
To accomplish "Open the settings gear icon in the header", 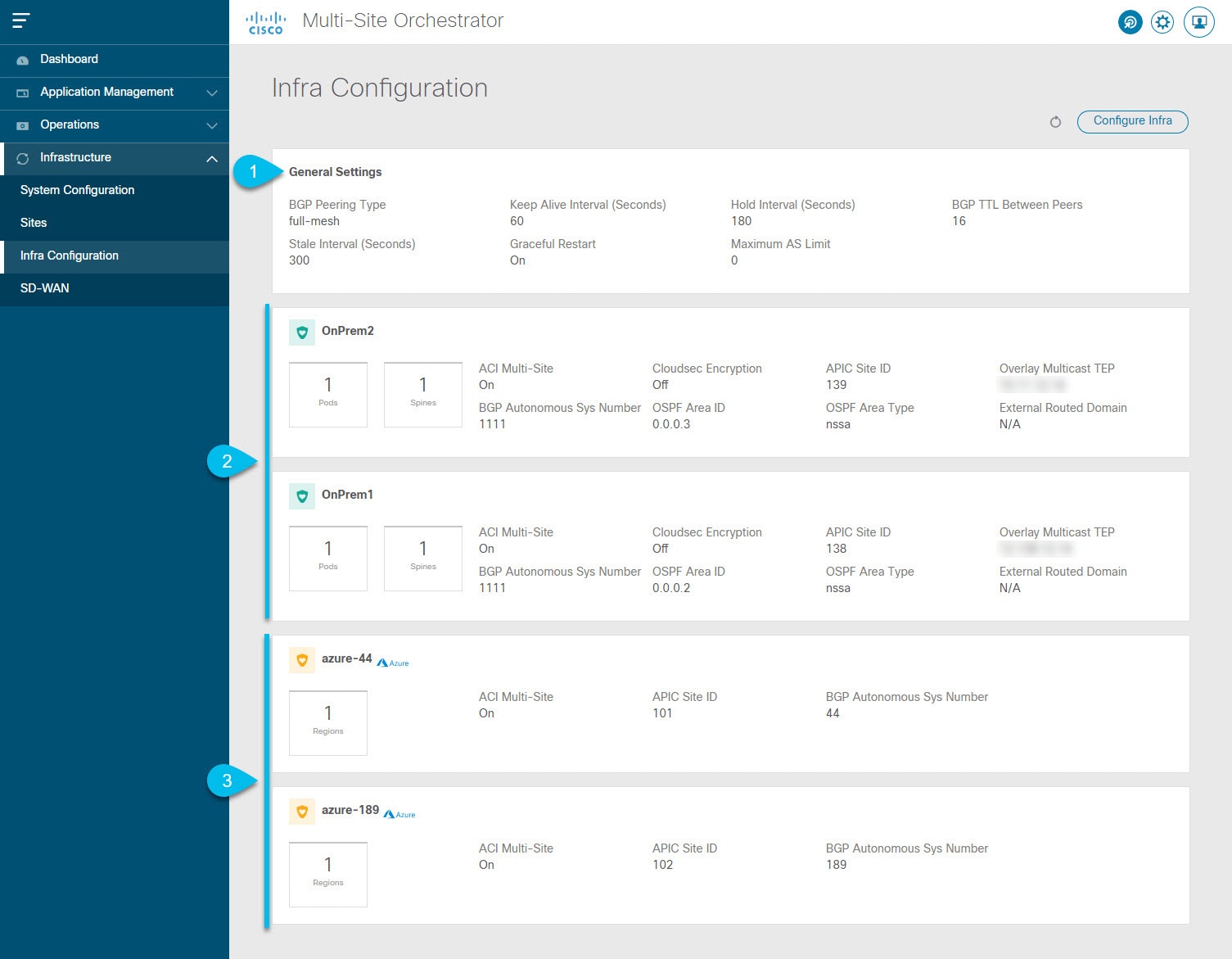I will [x=1162, y=22].
